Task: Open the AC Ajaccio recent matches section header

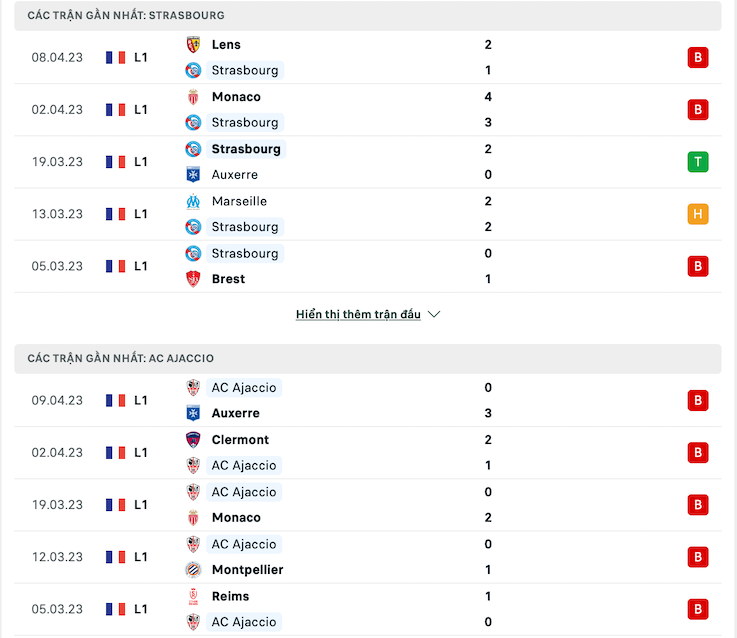Action: [x=368, y=359]
